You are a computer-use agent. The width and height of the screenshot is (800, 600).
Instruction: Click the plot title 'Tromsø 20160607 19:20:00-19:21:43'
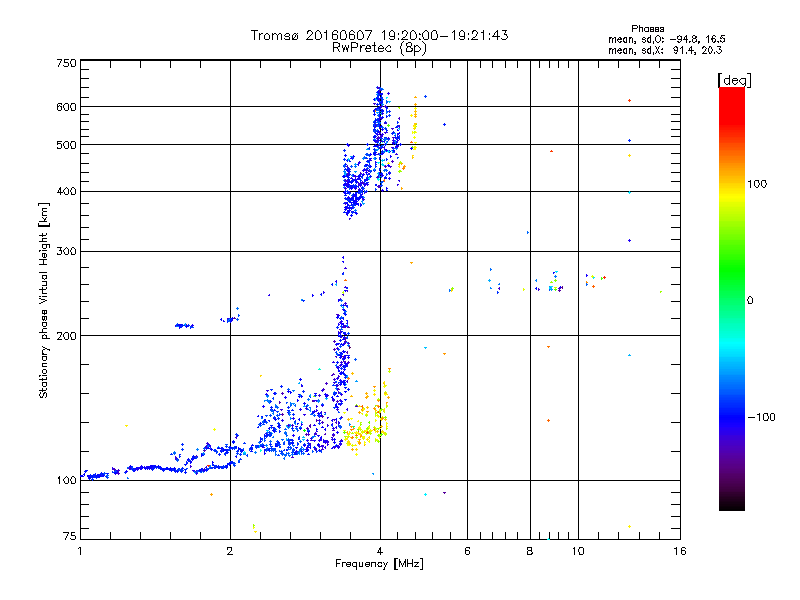379,35
